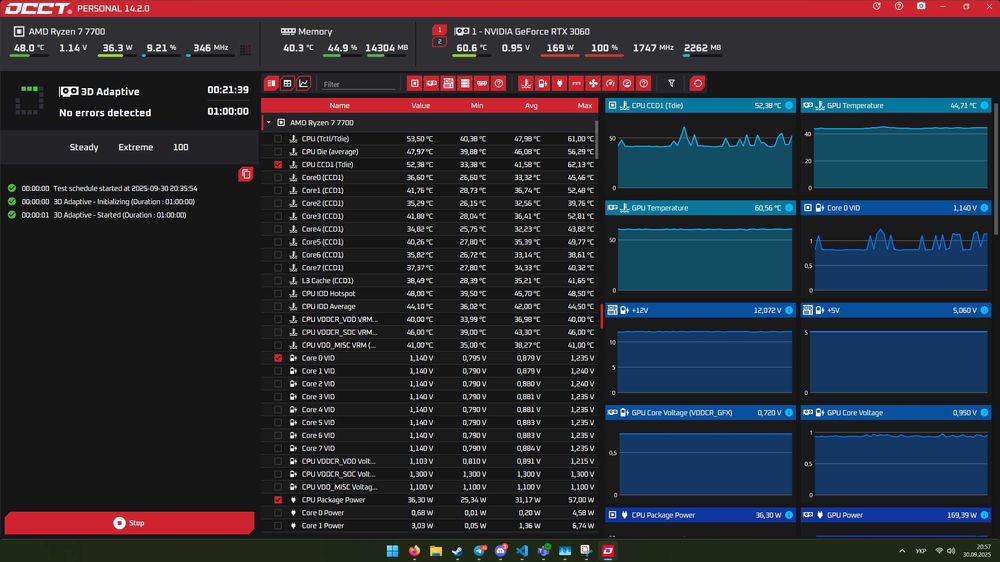Check the CPU (Tctl/Tdie) row
Image resolution: width=1000 pixels, height=562 pixels.
tap(278, 138)
